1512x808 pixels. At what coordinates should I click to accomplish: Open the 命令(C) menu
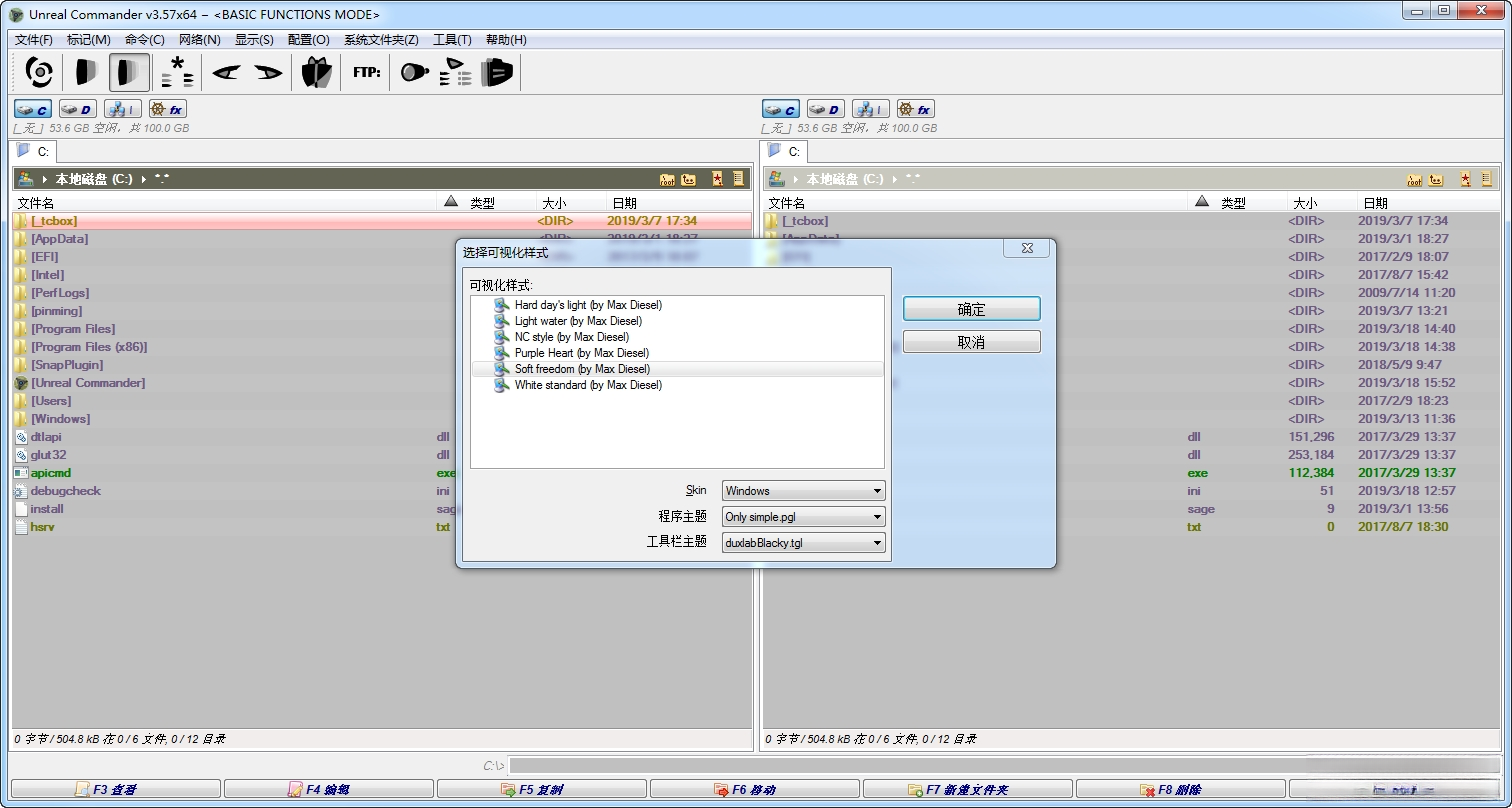[145, 40]
